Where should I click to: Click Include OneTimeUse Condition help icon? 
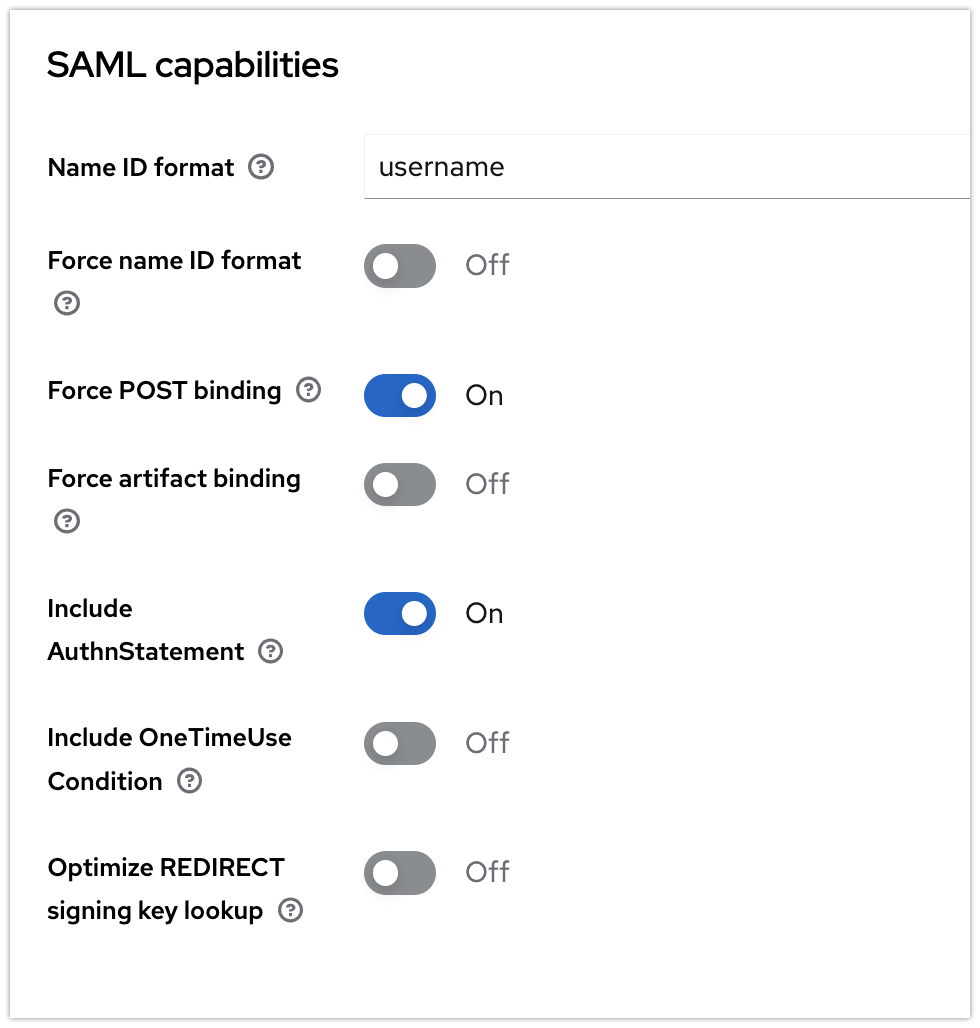pyautogui.click(x=189, y=781)
